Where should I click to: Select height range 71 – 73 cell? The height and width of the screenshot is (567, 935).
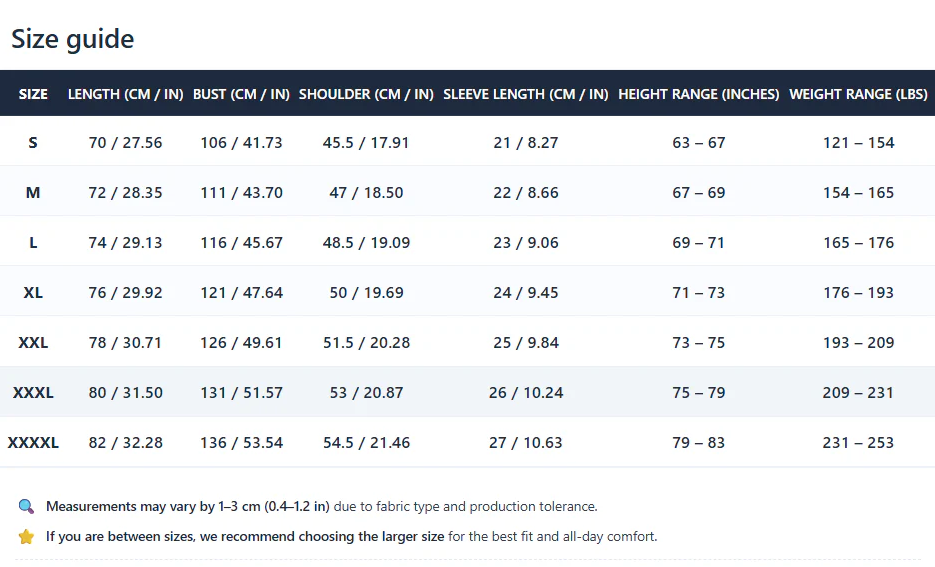pos(698,293)
